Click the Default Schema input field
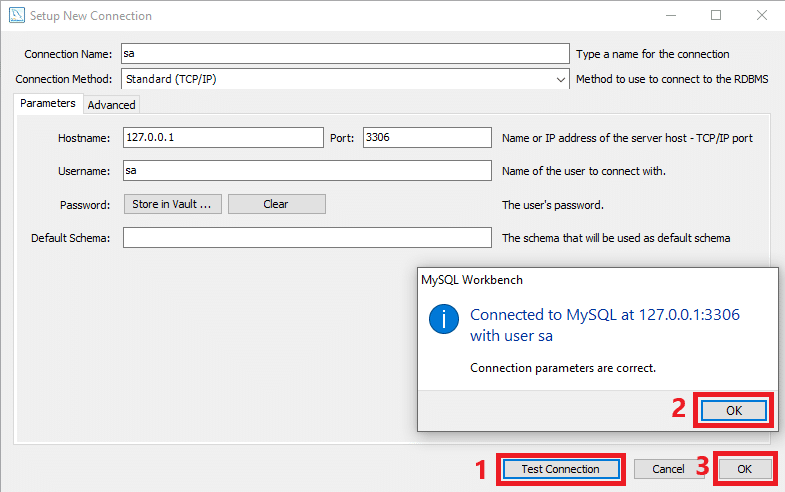 pos(307,238)
